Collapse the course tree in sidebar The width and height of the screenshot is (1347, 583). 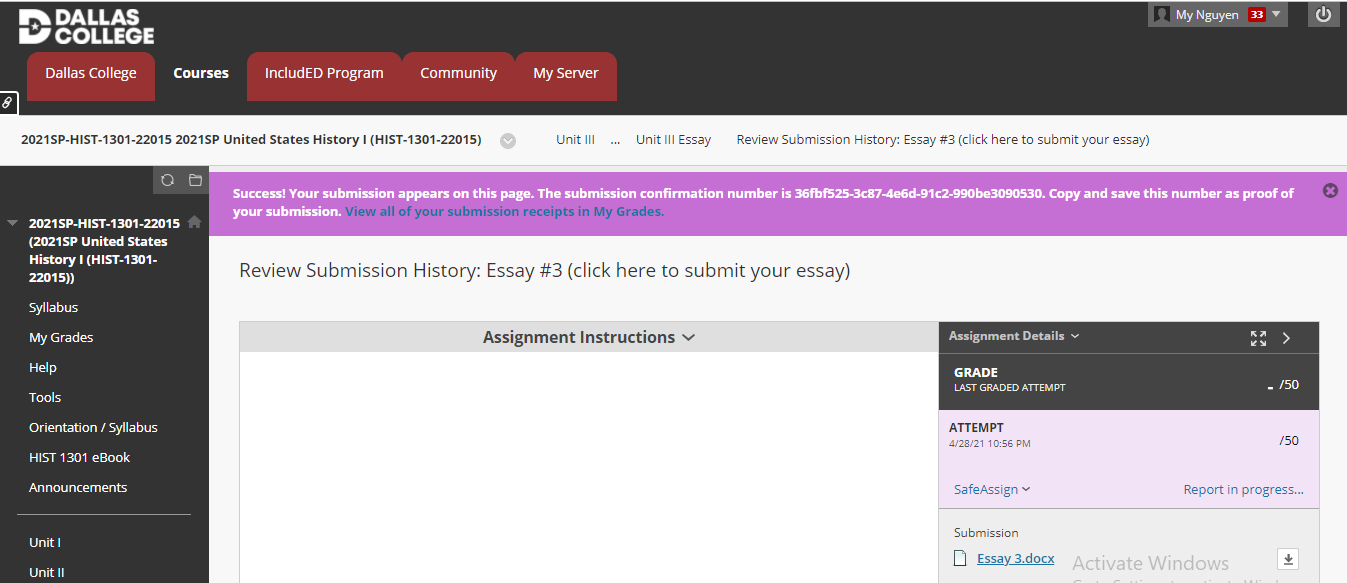pyautogui.click(x=13, y=223)
